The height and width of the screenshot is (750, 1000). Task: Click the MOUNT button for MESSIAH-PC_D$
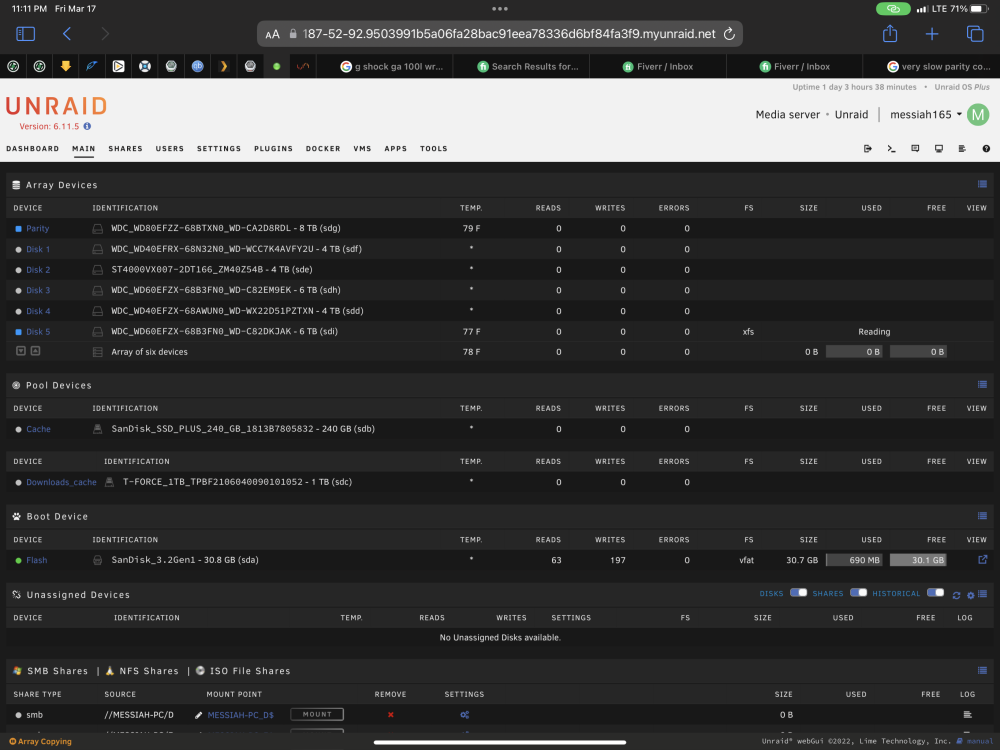317,714
